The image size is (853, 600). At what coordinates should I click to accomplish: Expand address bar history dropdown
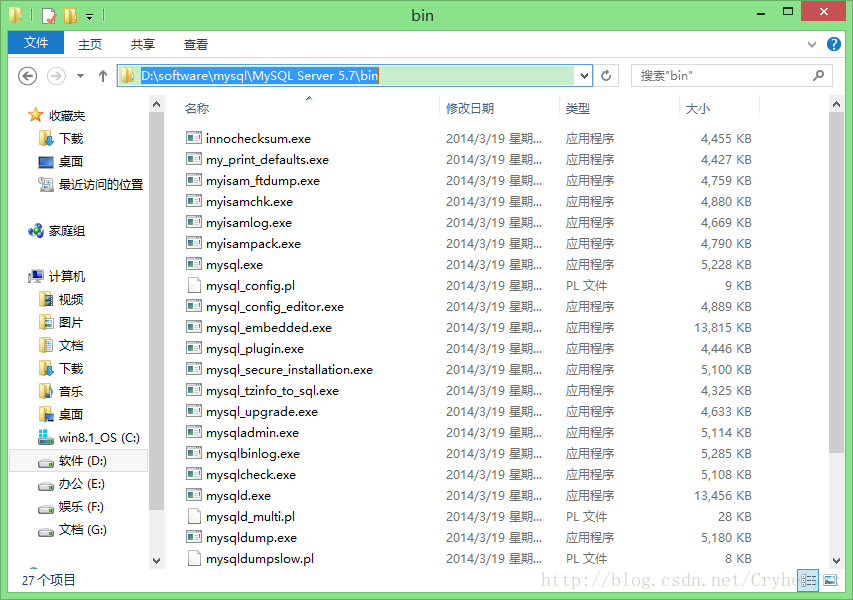pos(584,76)
